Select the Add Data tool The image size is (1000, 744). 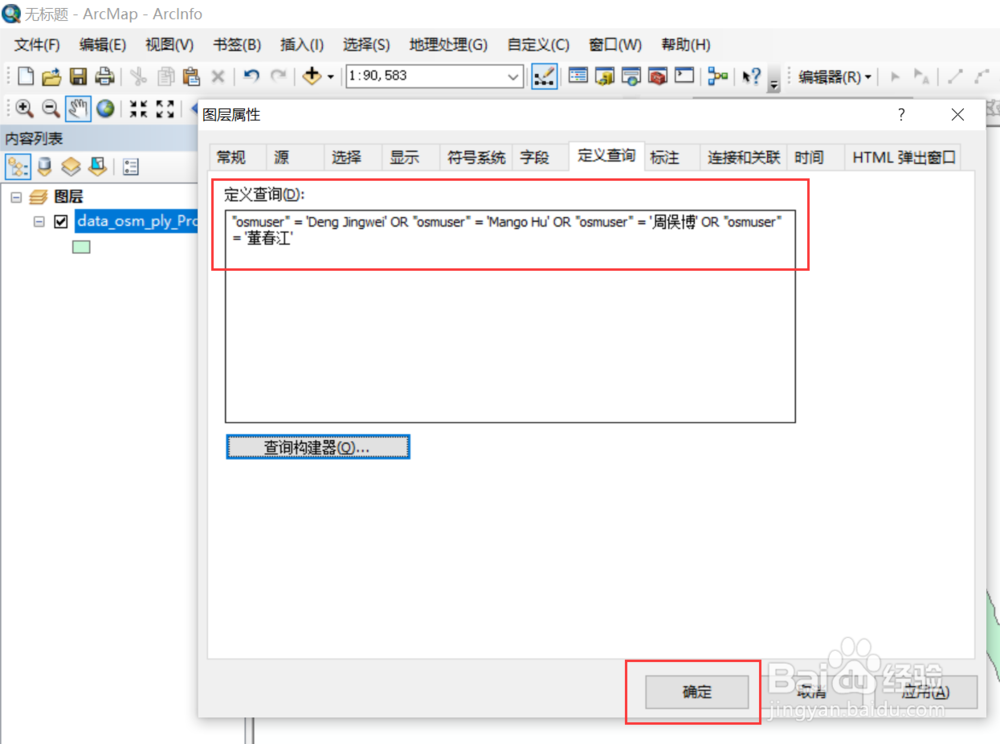(x=313, y=76)
